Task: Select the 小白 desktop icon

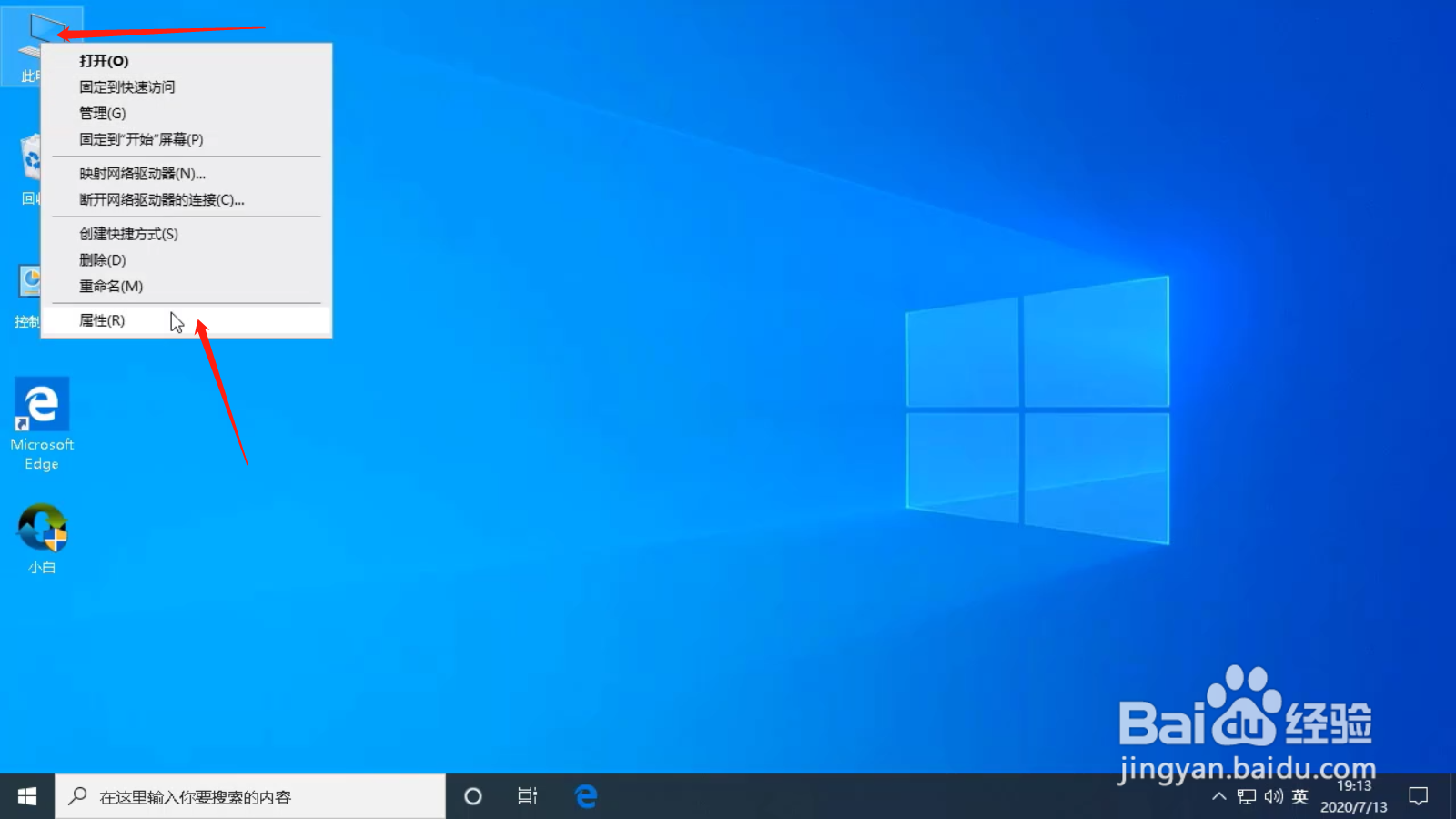Action: (x=42, y=538)
